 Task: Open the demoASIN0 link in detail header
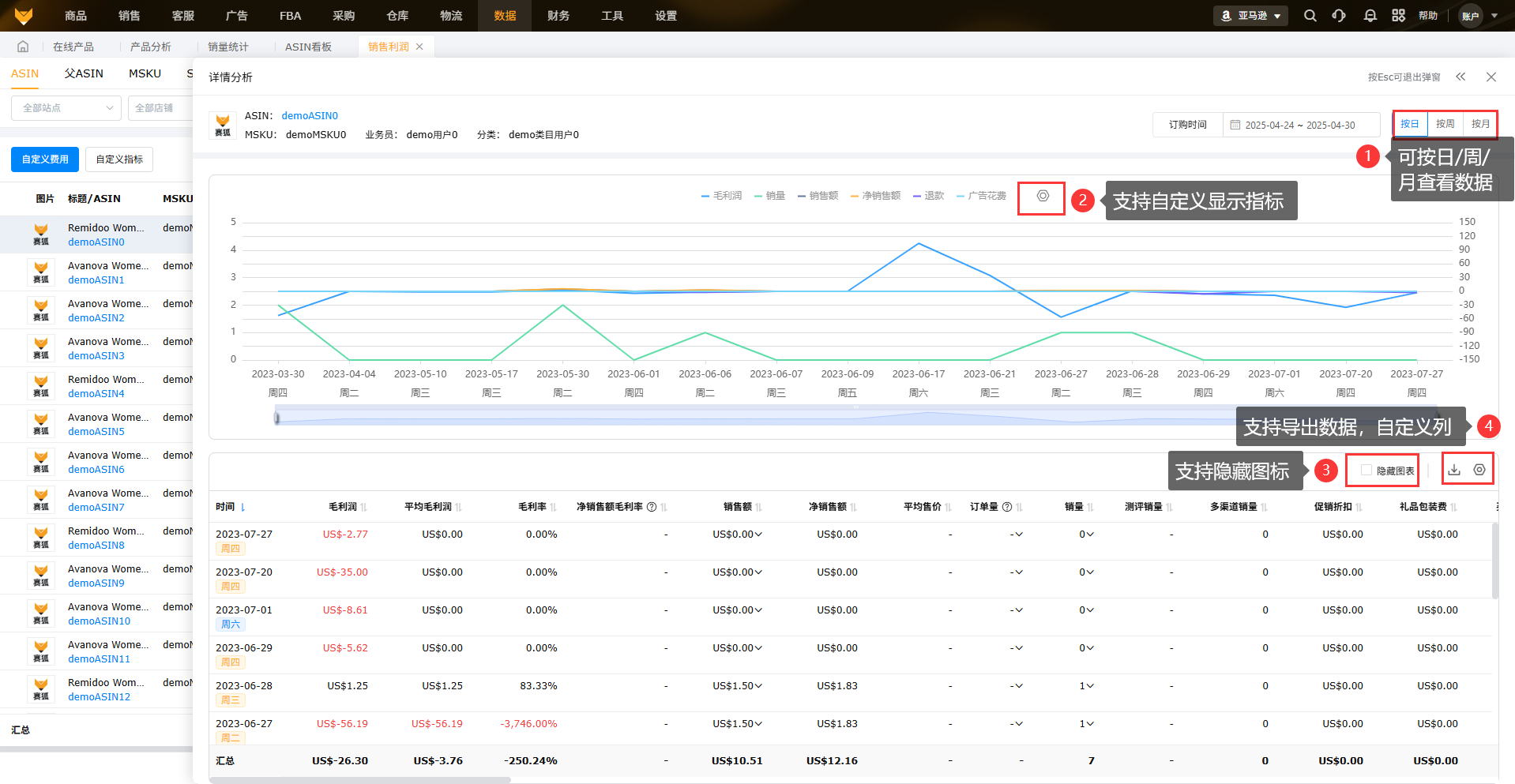310,116
